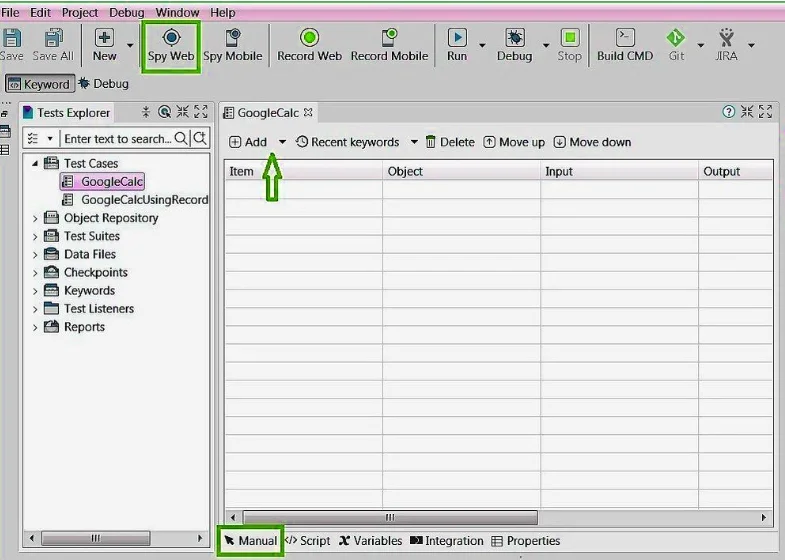The image size is (785, 560).
Task: Run the test with the Run button
Action: coord(457,38)
